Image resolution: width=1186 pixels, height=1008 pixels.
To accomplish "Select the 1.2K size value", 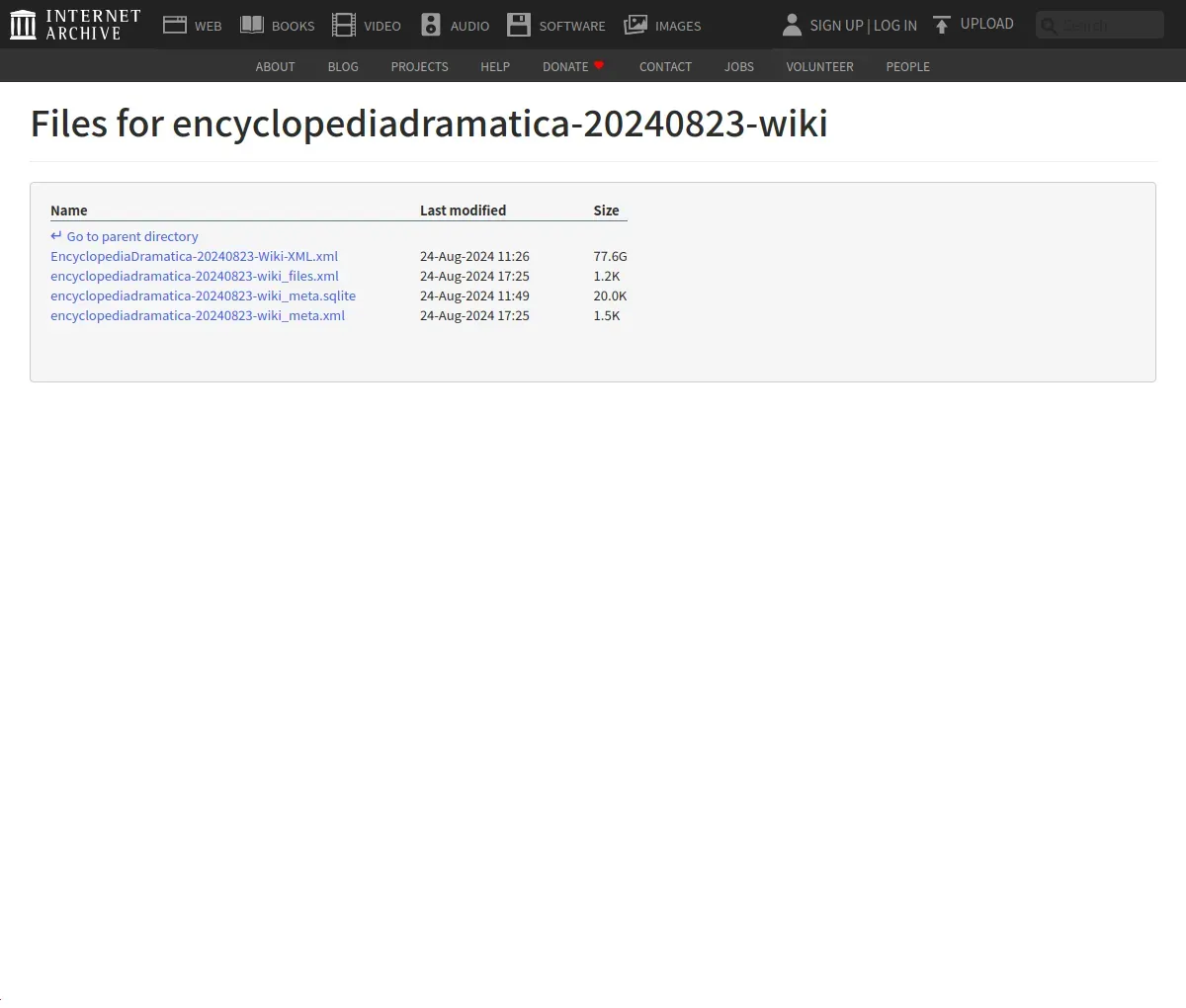I will click(607, 277).
